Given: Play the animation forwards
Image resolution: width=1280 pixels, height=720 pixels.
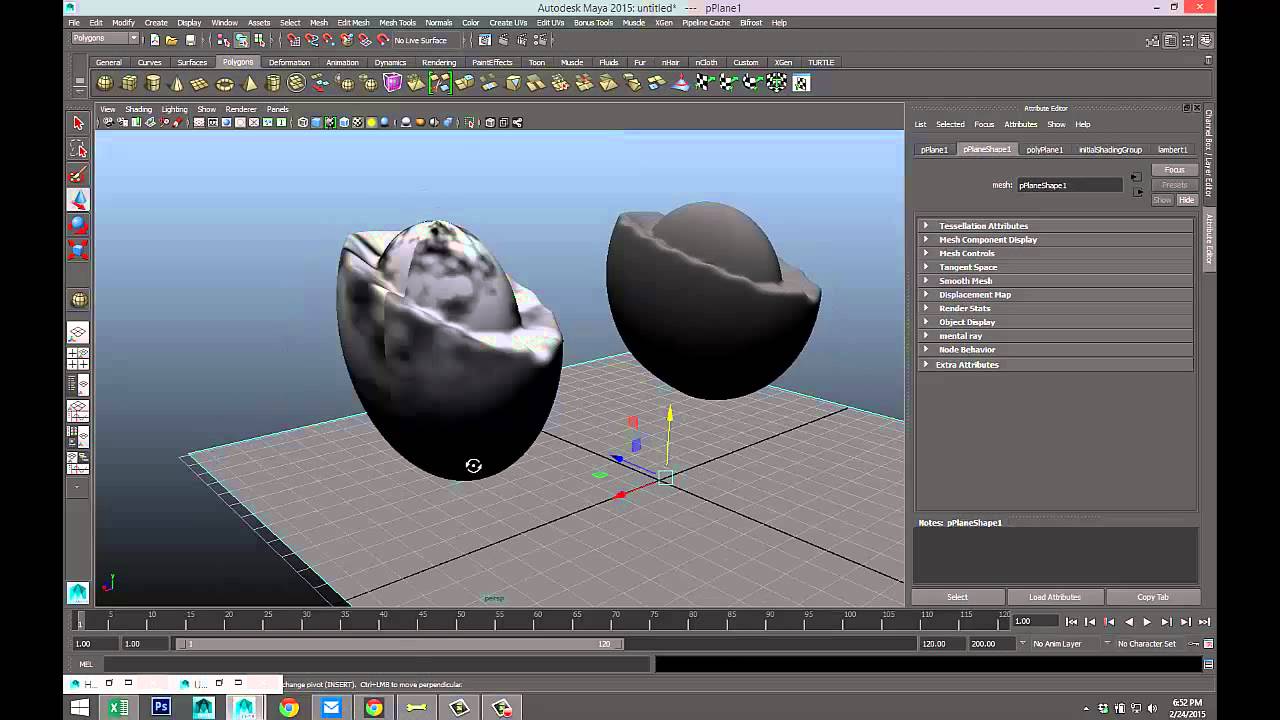Looking at the screenshot, I should coord(1147,622).
